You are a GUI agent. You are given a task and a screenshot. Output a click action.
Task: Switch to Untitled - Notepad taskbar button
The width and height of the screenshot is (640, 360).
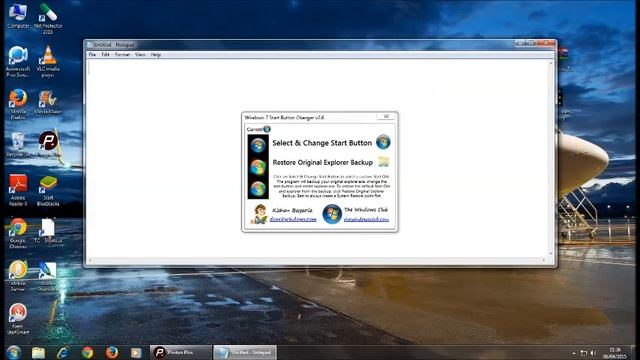click(245, 352)
